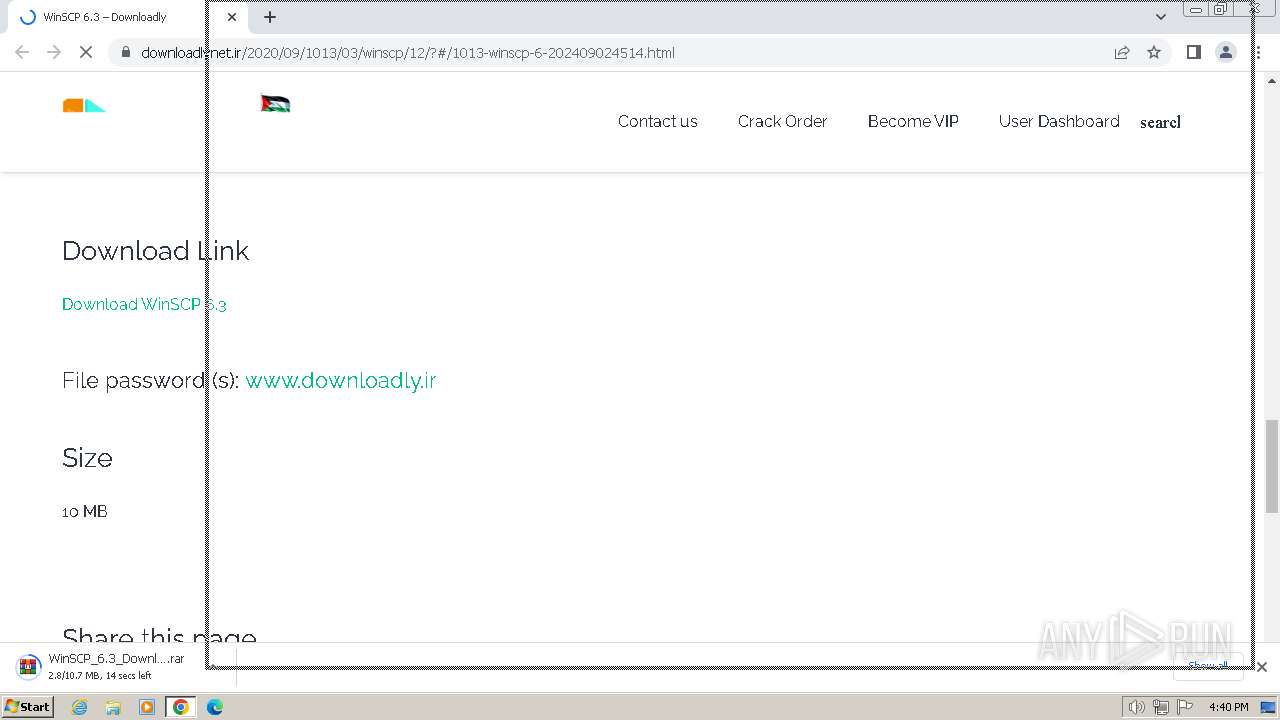Image resolution: width=1280 pixels, height=720 pixels.
Task: Stop loading the page
Action: coord(86,52)
